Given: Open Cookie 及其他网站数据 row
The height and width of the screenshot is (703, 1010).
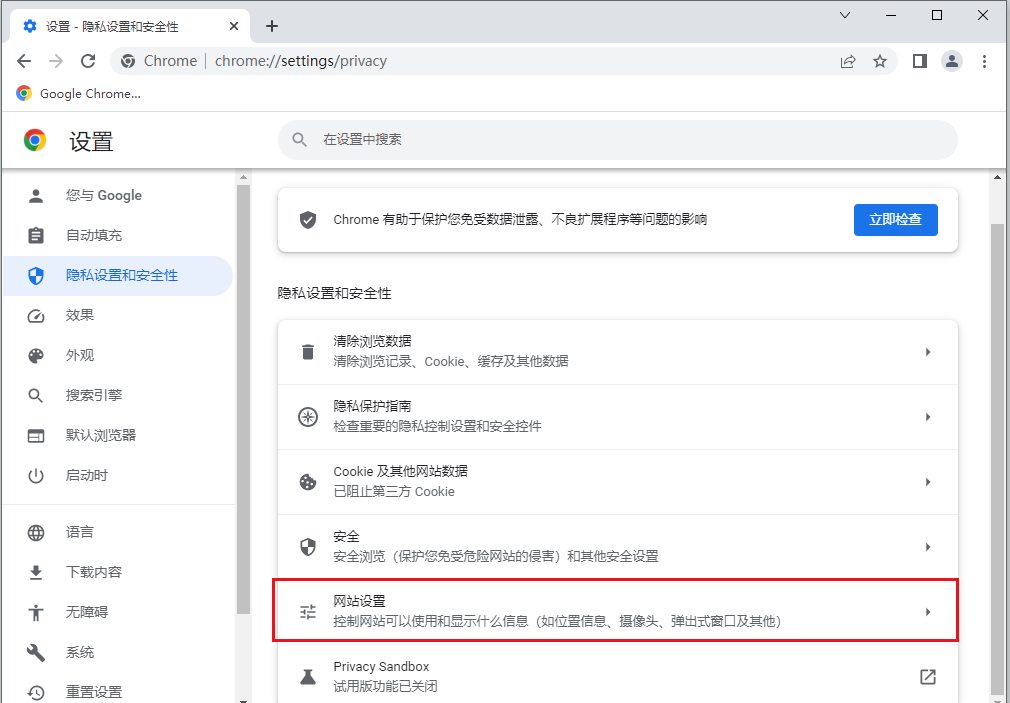Looking at the screenshot, I should tap(618, 482).
